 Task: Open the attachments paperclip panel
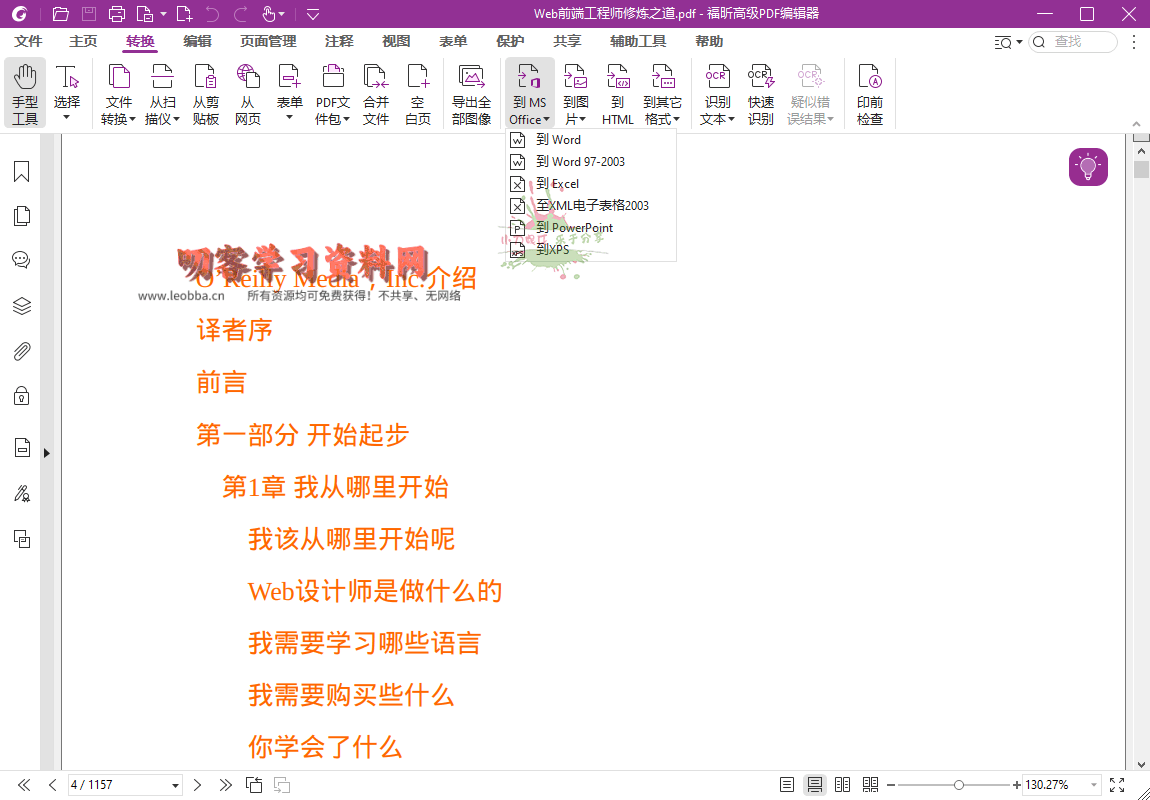pyautogui.click(x=21, y=351)
